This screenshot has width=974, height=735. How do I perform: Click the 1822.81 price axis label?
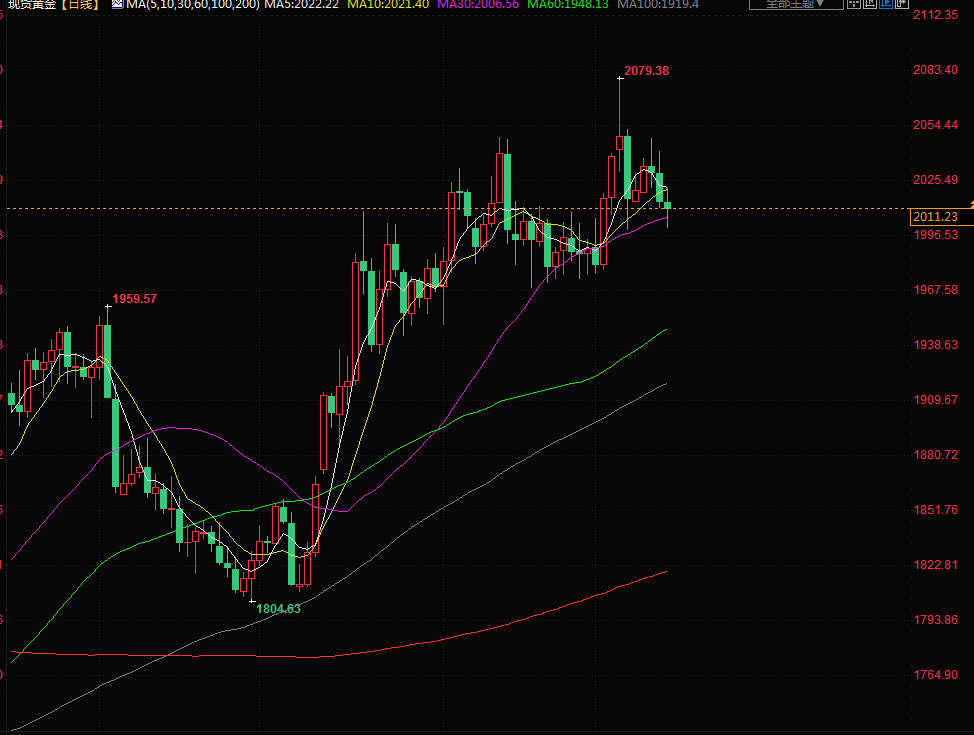pyautogui.click(x=935, y=565)
